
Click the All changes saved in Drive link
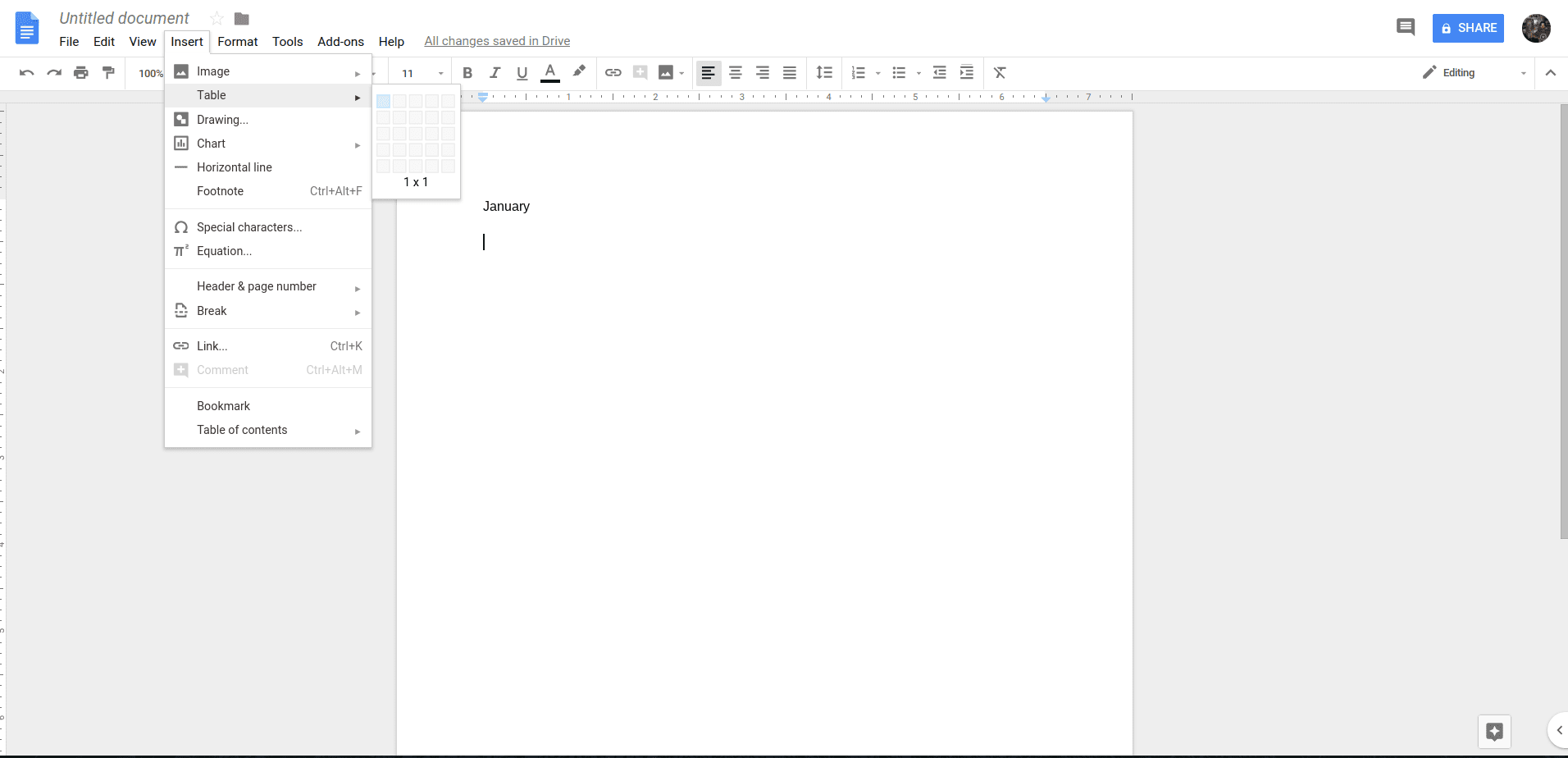coord(496,40)
